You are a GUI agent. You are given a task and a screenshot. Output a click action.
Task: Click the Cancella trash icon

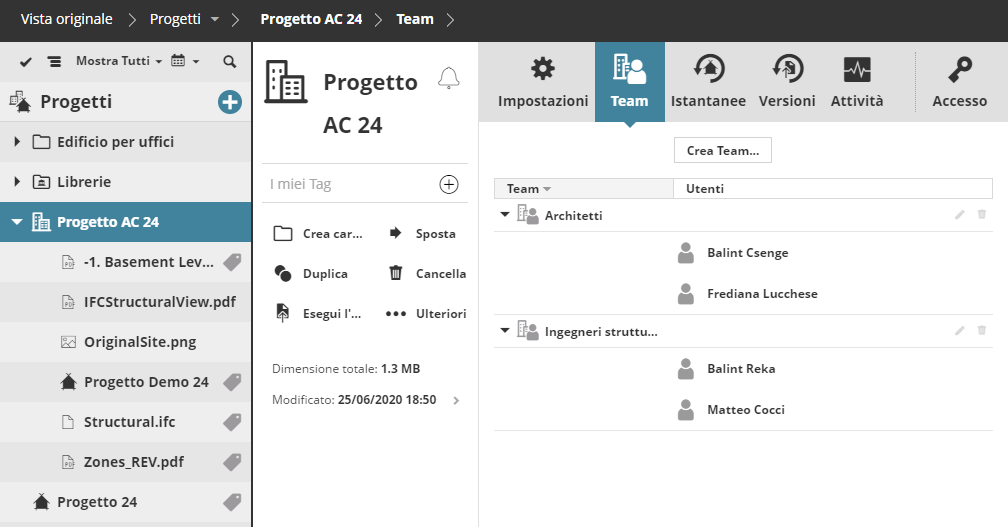pyautogui.click(x=396, y=273)
